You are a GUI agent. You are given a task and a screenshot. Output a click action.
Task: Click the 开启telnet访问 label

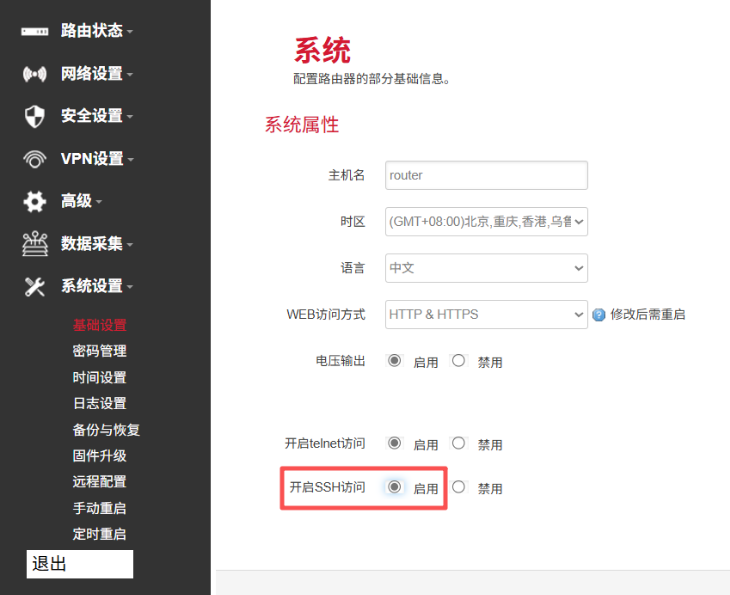[x=325, y=443]
